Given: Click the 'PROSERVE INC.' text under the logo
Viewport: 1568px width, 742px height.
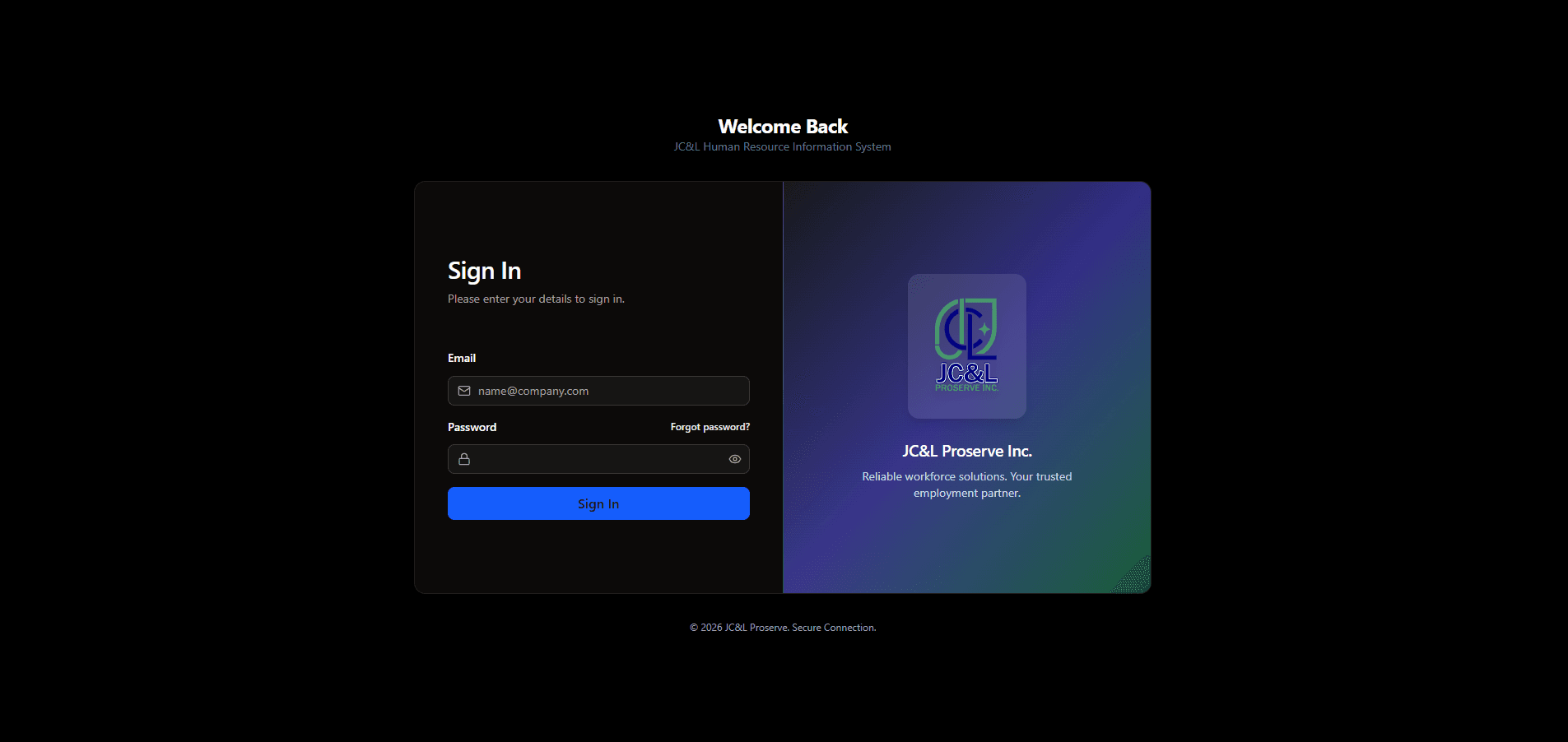Looking at the screenshot, I should coord(966,388).
